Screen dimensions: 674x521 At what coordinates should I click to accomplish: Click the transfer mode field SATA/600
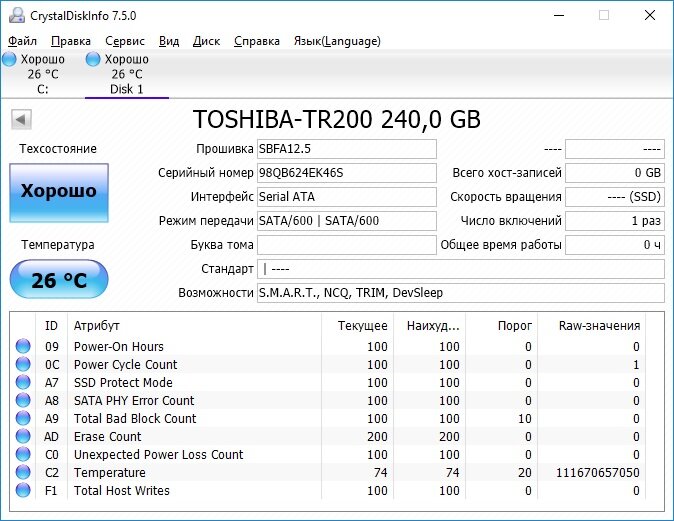[x=346, y=221]
